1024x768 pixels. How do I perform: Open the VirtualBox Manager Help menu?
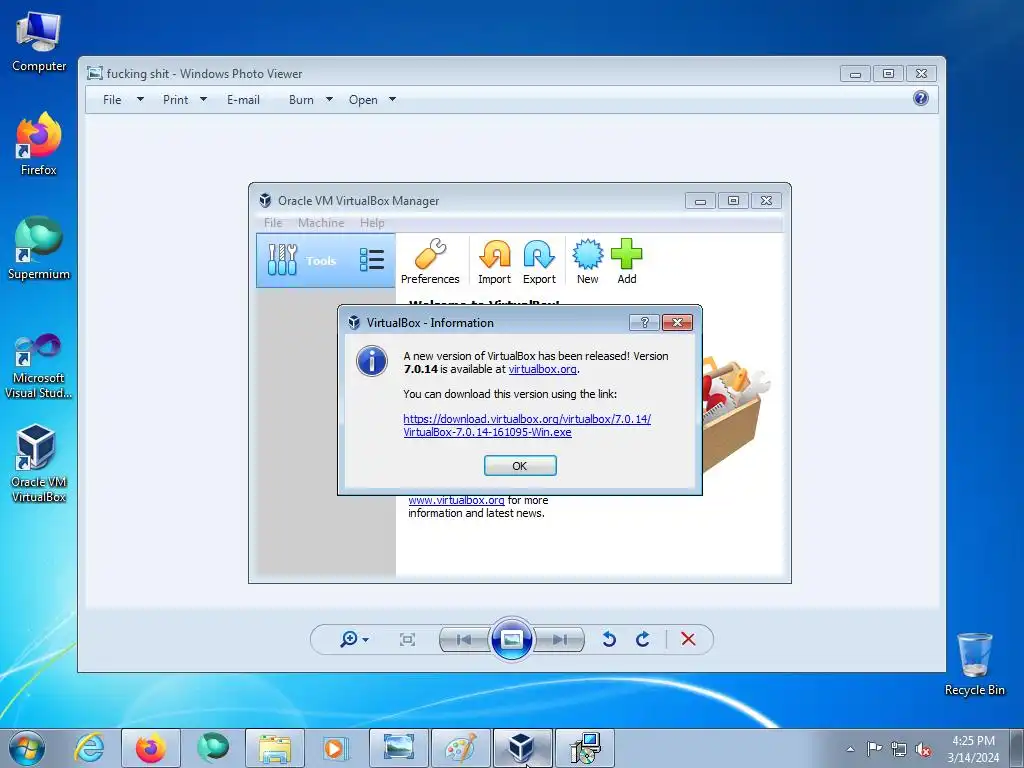click(x=372, y=223)
